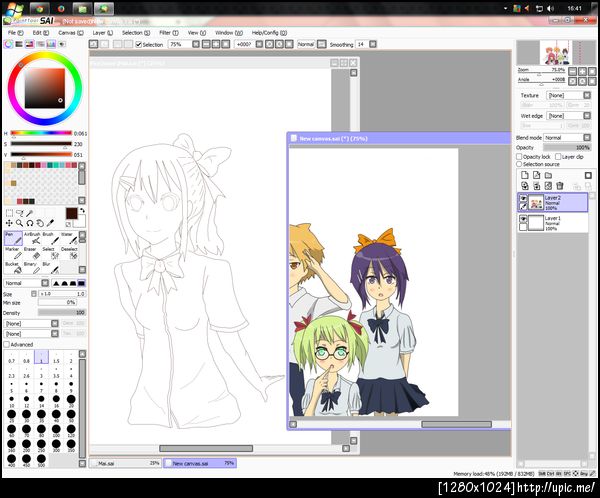Screen dimensions: 600x498
Task: Select the AirBrush tool
Action: (33, 238)
